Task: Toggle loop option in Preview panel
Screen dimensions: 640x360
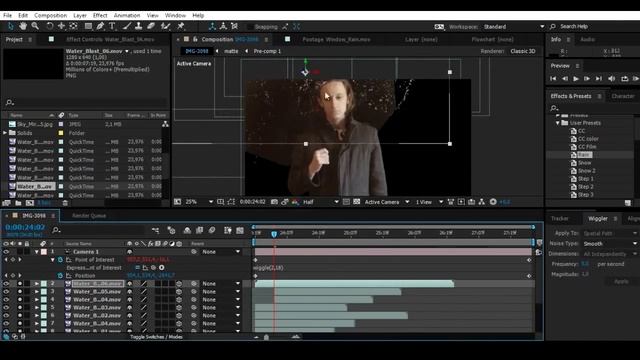Action: pos(624,78)
